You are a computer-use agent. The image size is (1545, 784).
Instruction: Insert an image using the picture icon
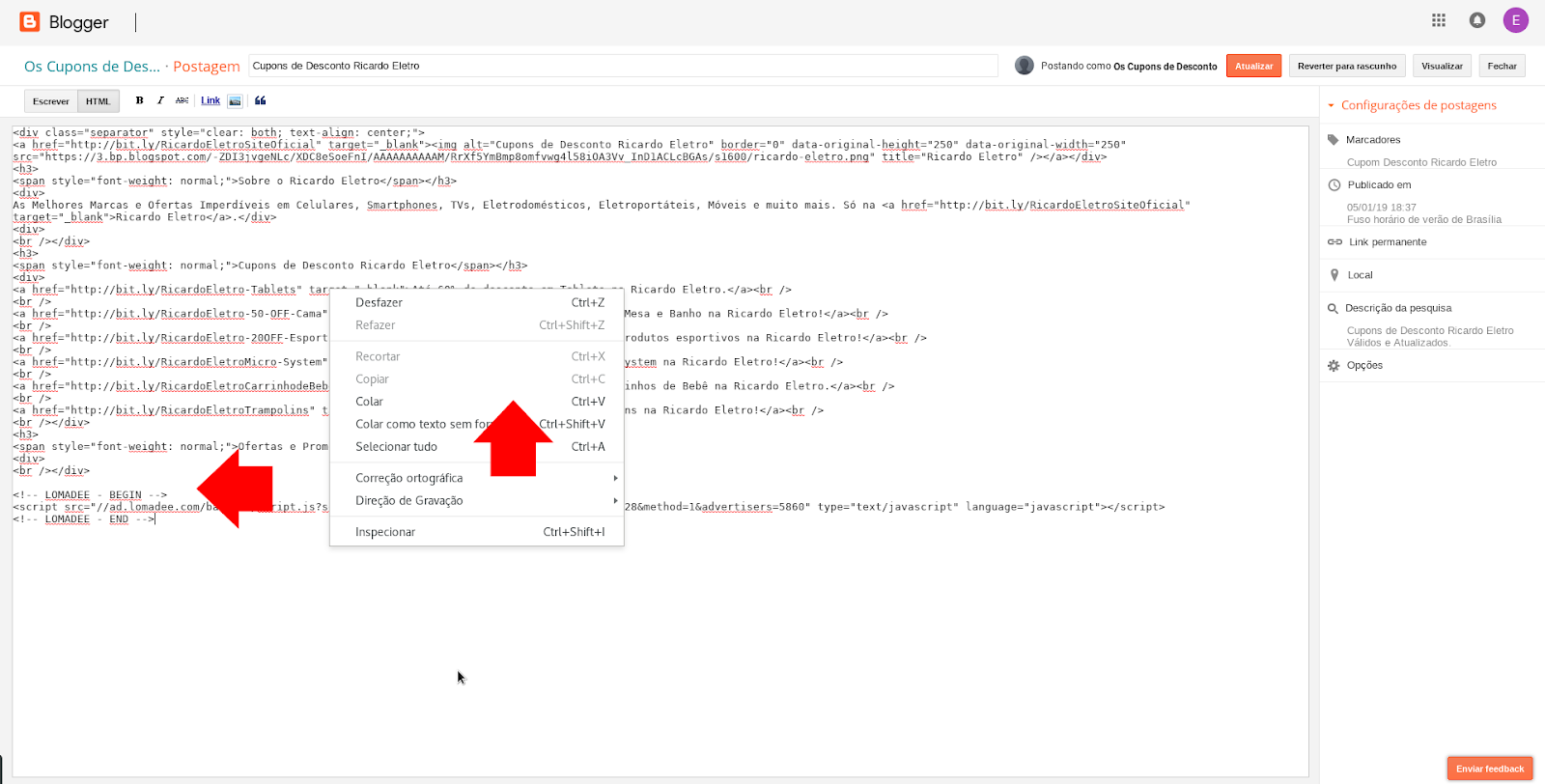pyautogui.click(x=235, y=100)
